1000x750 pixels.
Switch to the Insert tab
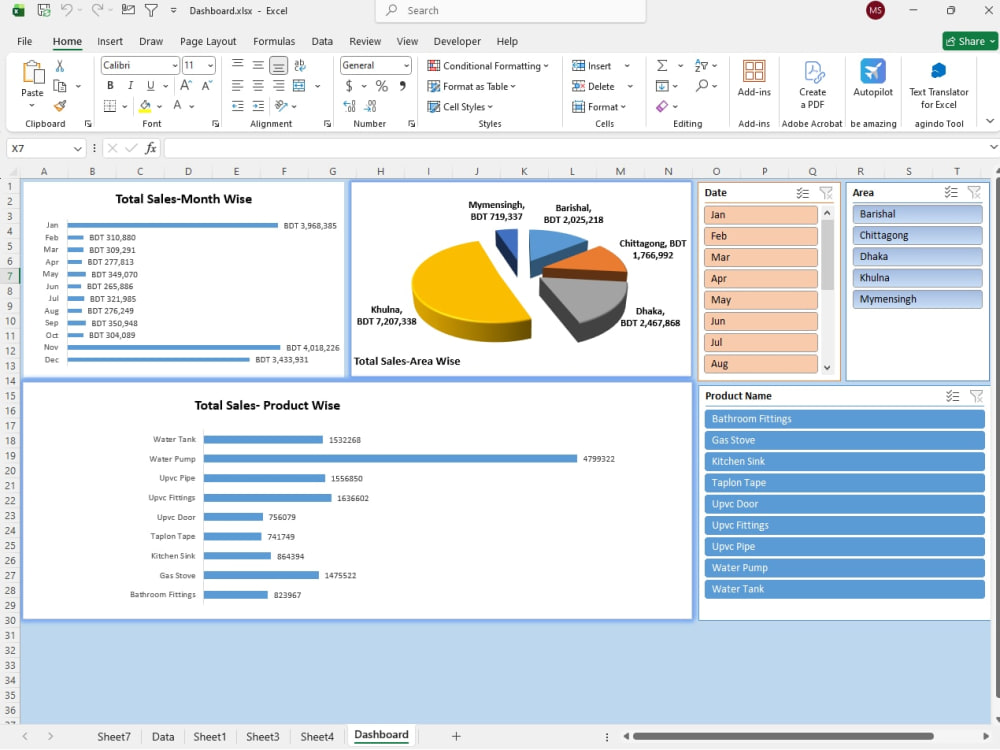[x=110, y=41]
